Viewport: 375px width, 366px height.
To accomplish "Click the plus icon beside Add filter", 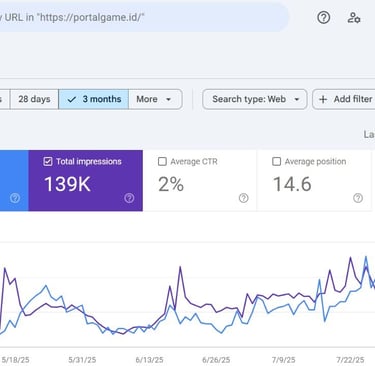I will [323, 99].
